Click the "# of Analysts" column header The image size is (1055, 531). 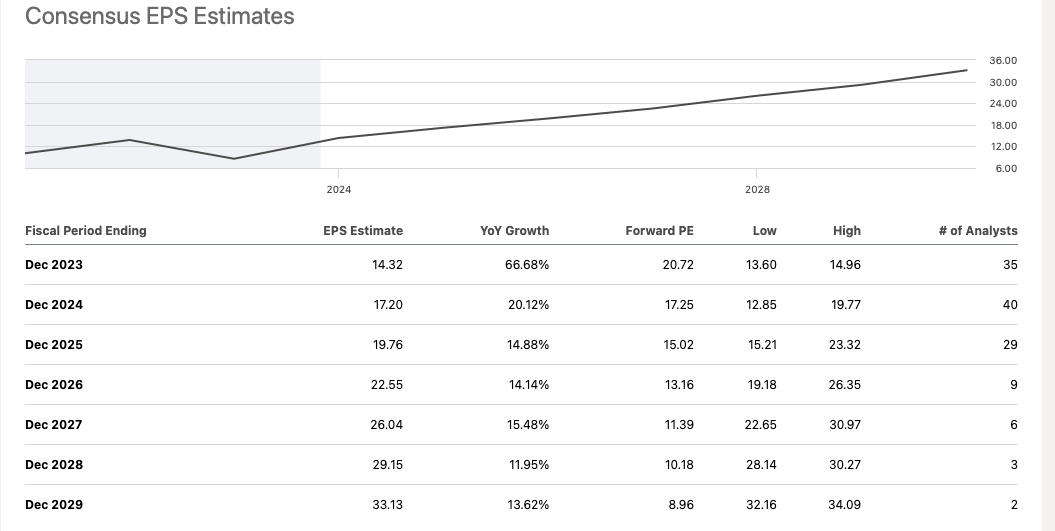pos(977,231)
